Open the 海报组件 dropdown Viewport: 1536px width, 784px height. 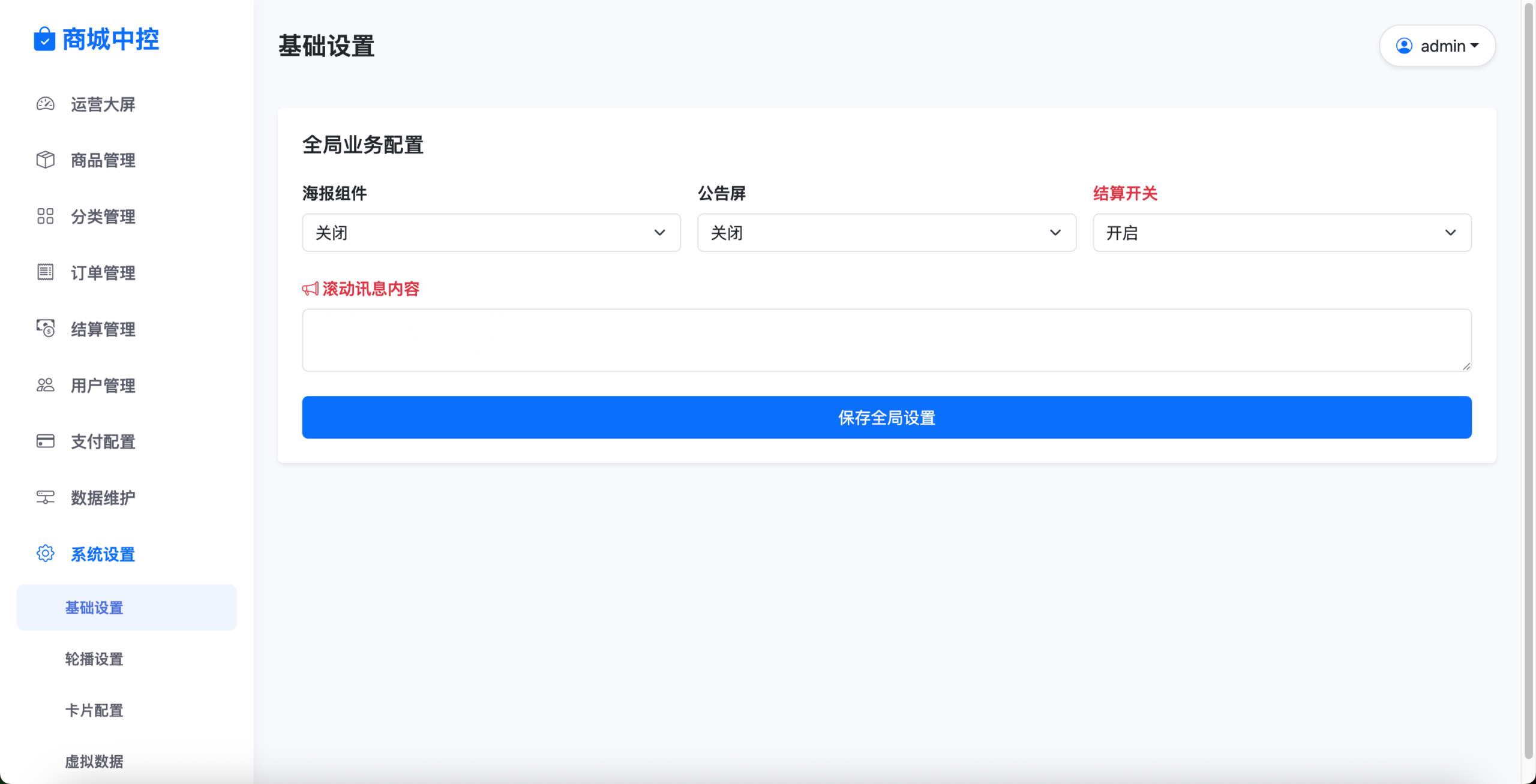[490, 232]
